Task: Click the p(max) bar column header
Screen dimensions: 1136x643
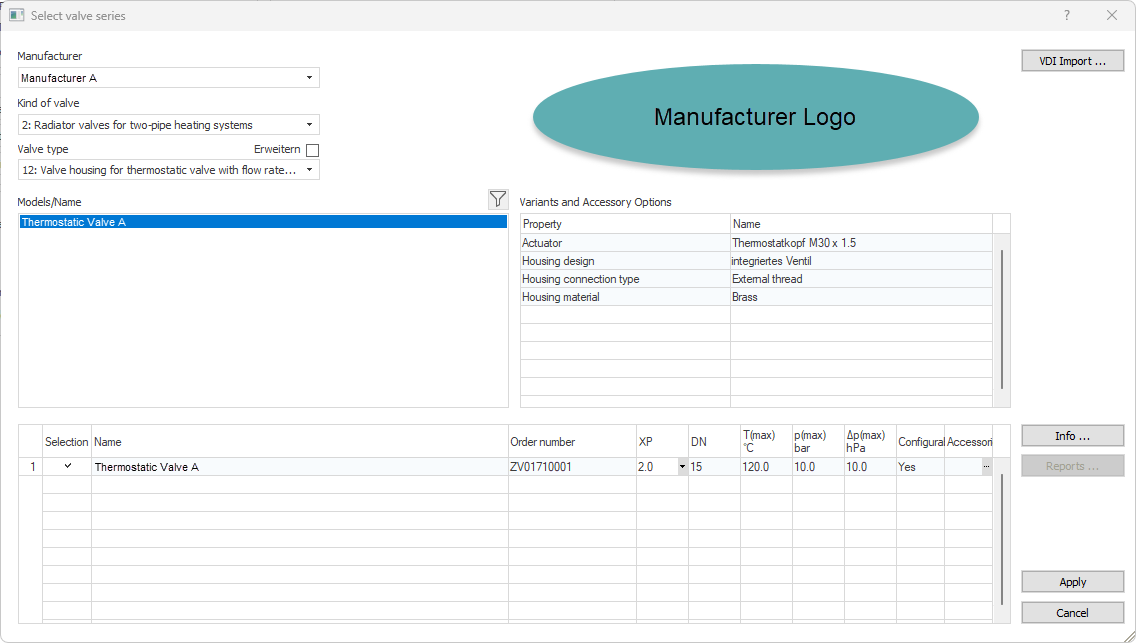Action: 819,442
